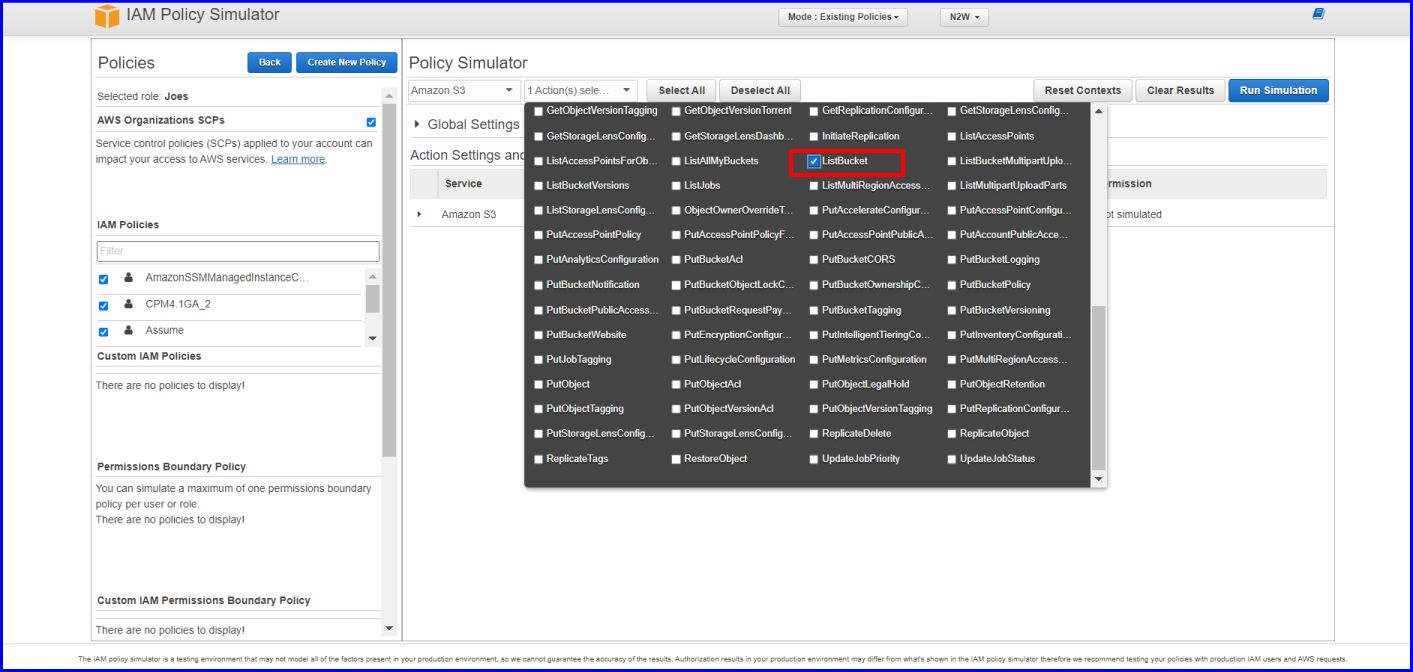Image resolution: width=1413 pixels, height=672 pixels.
Task: Click the Selected role: Joes text
Action: (x=143, y=97)
